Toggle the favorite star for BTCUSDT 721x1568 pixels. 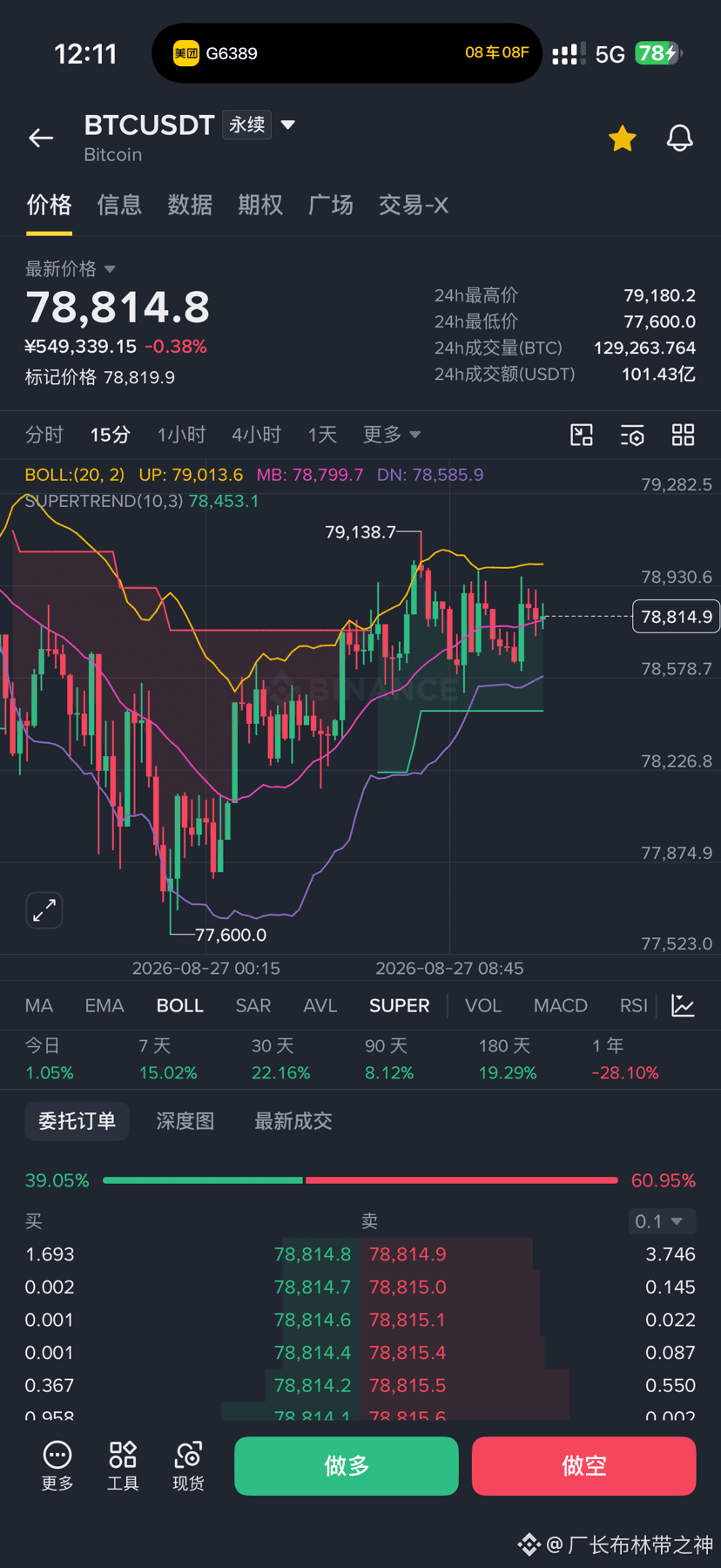pyautogui.click(x=623, y=138)
